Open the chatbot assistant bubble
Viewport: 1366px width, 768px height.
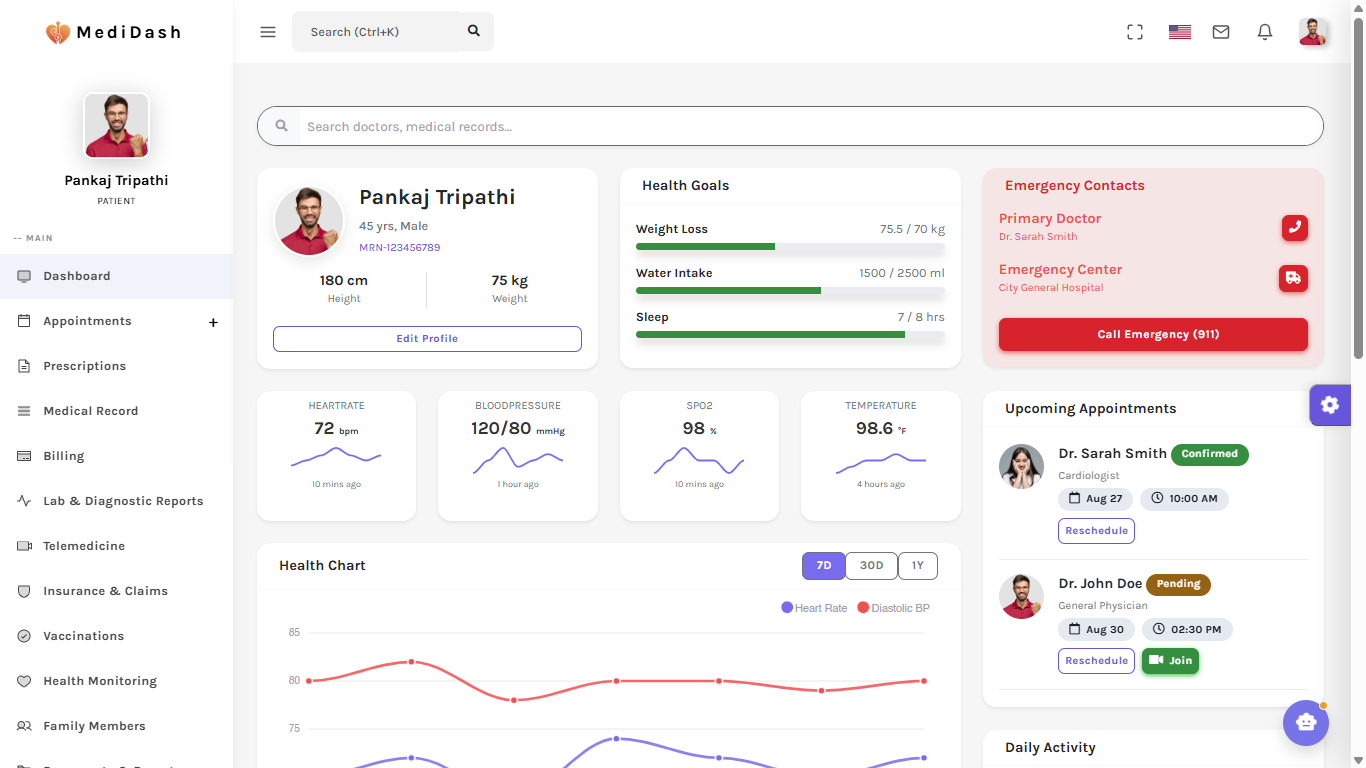coord(1306,722)
